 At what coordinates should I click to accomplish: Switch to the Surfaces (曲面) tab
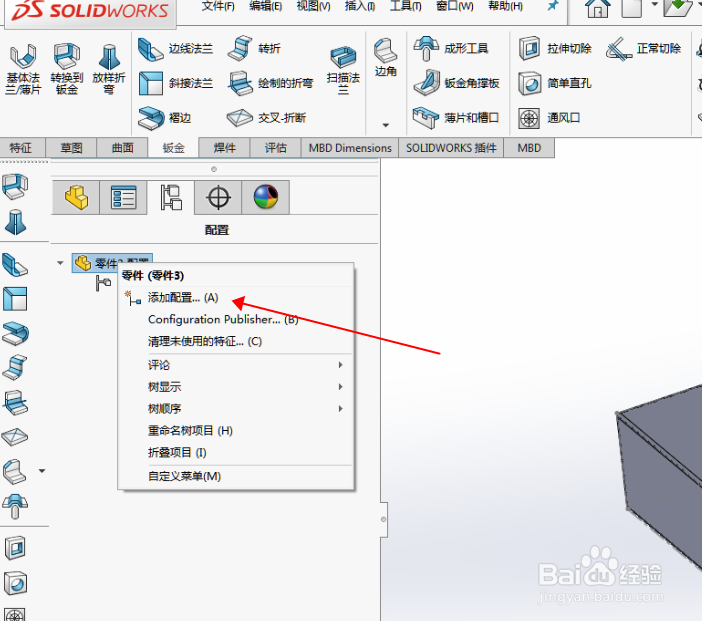coord(122,148)
